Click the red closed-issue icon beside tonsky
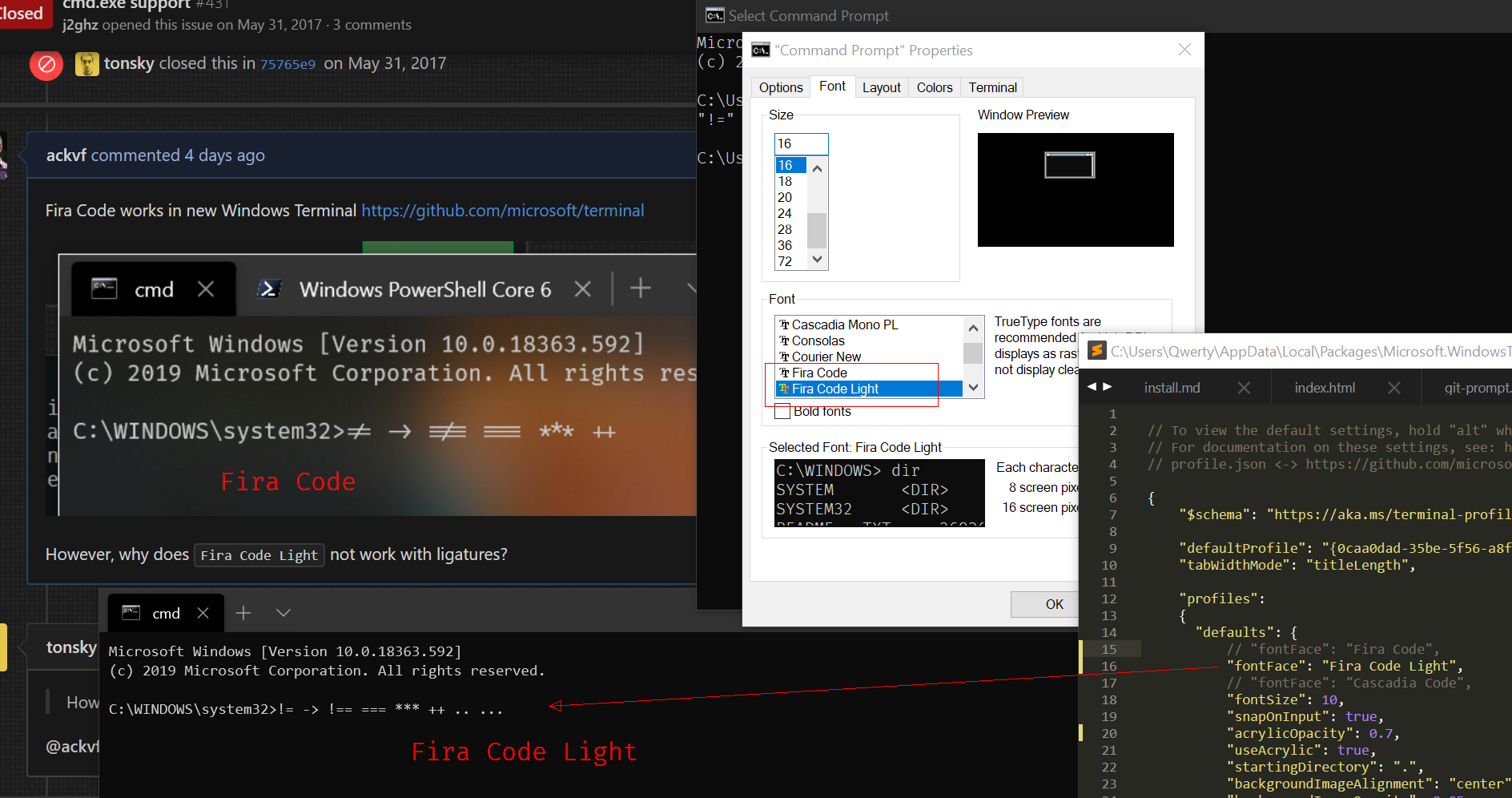Viewport: 1512px width, 798px height. coord(46,64)
